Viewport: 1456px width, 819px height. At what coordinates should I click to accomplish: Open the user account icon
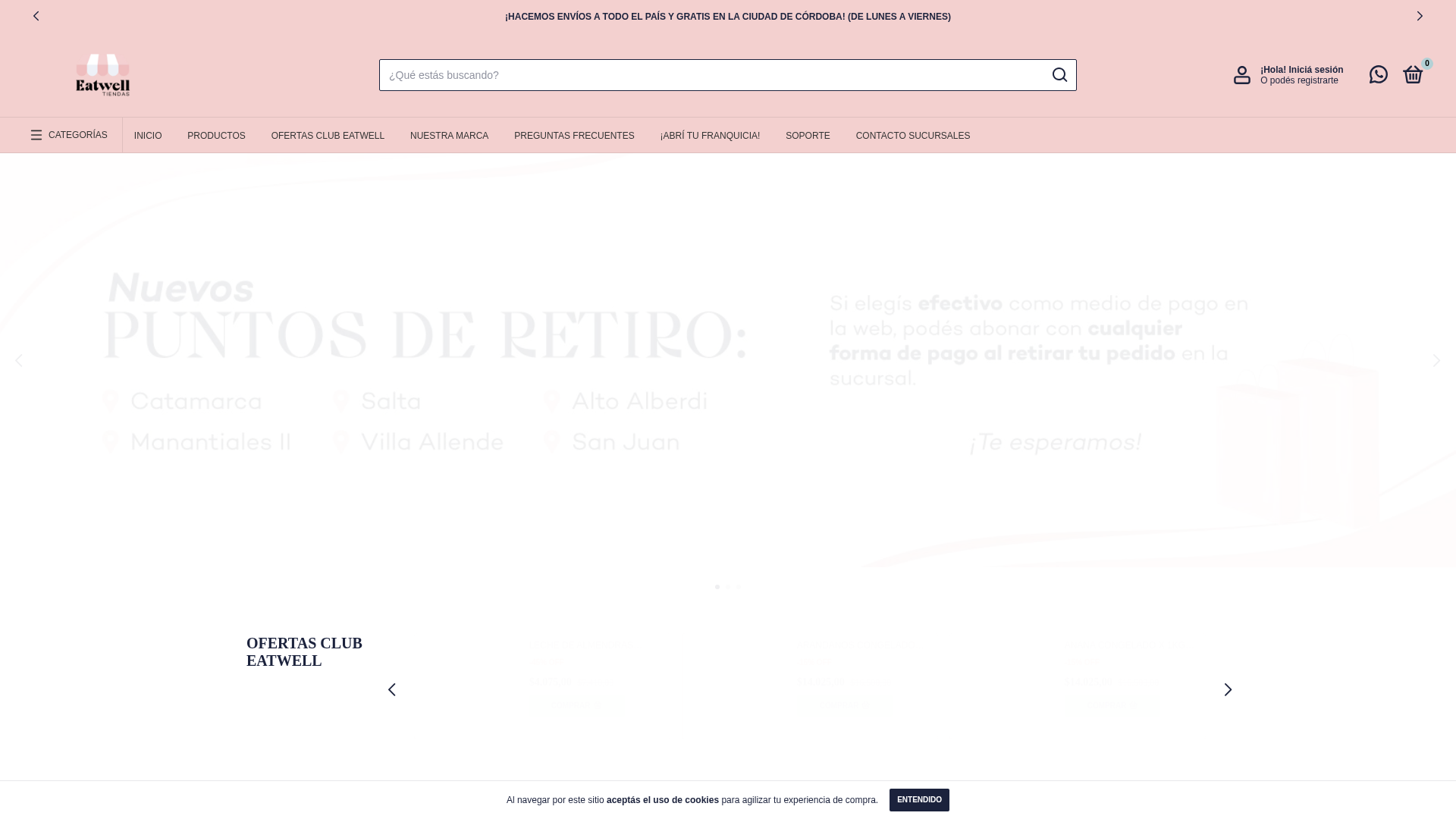coord(1242,75)
